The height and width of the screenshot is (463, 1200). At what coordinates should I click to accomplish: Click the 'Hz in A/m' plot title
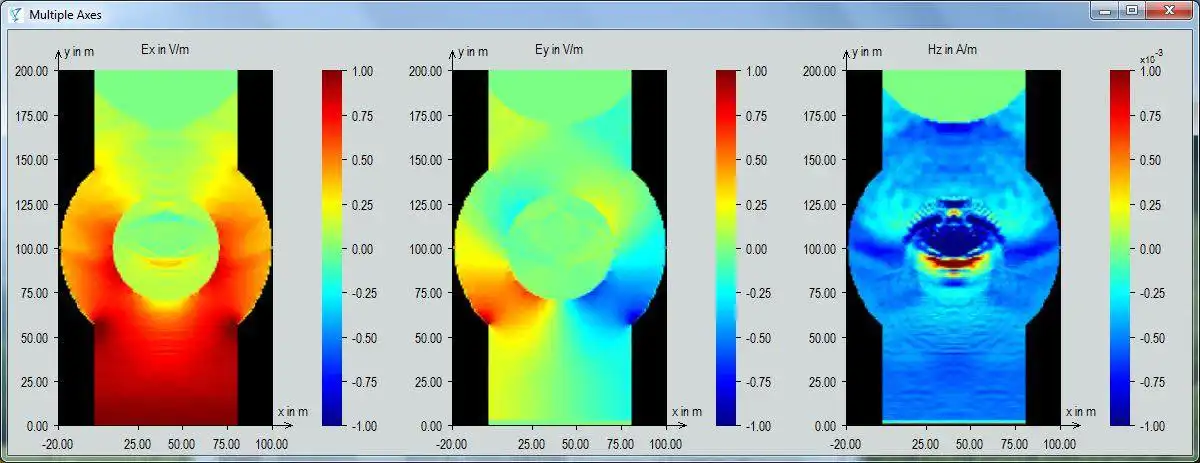[x=953, y=49]
